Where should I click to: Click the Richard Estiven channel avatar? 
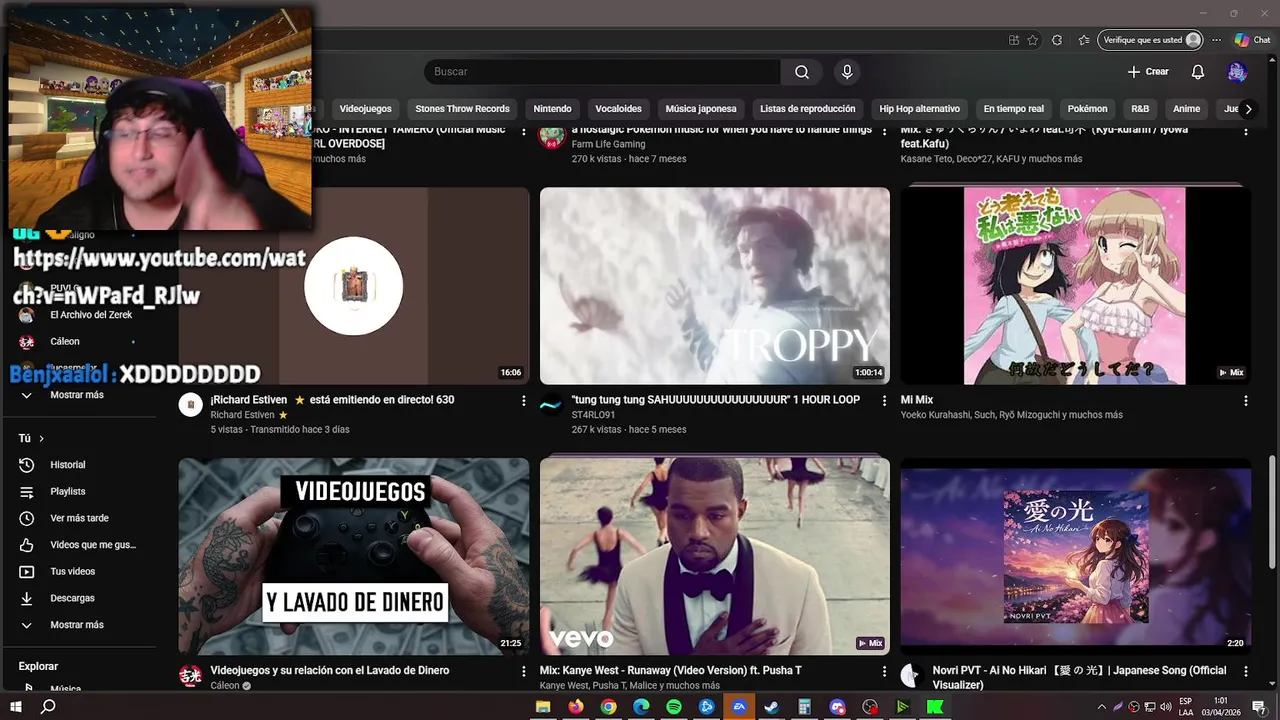(190, 405)
